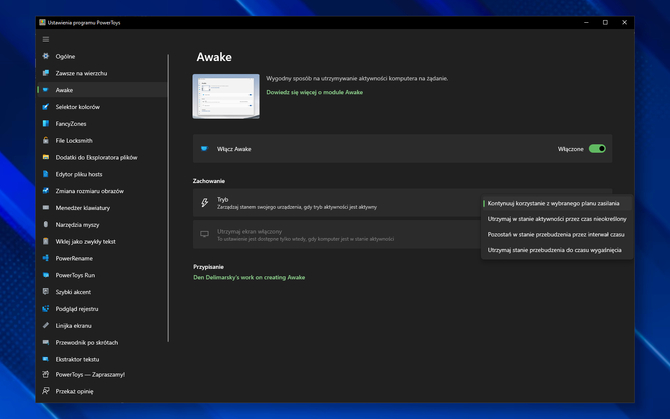The width and height of the screenshot is (670, 419).
Task: Click the Zmiana rozmiaru obrazów icon
Action: click(46, 191)
